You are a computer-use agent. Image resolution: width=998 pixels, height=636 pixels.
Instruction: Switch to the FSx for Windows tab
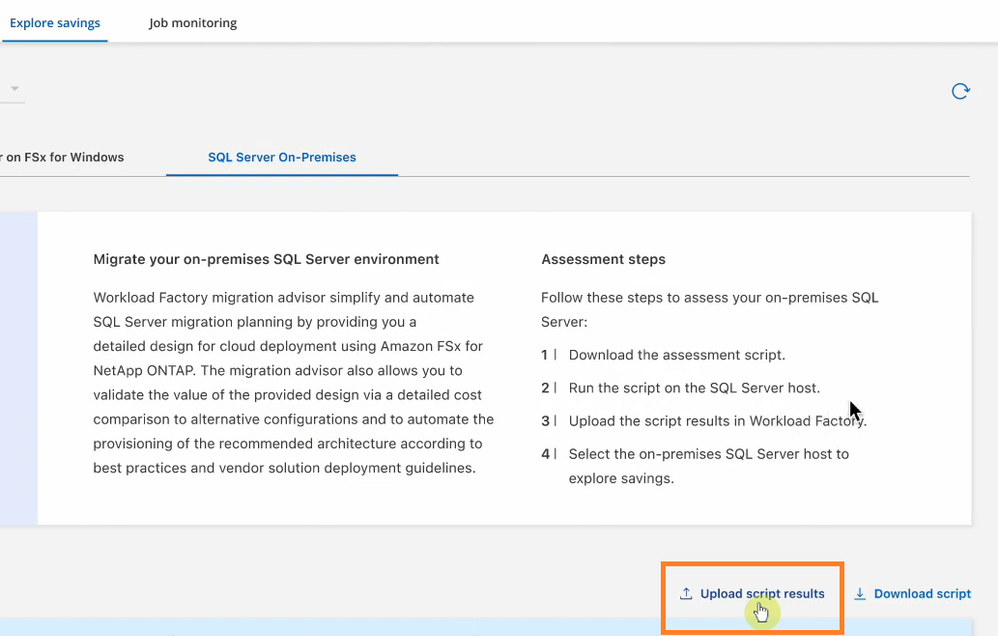click(64, 157)
